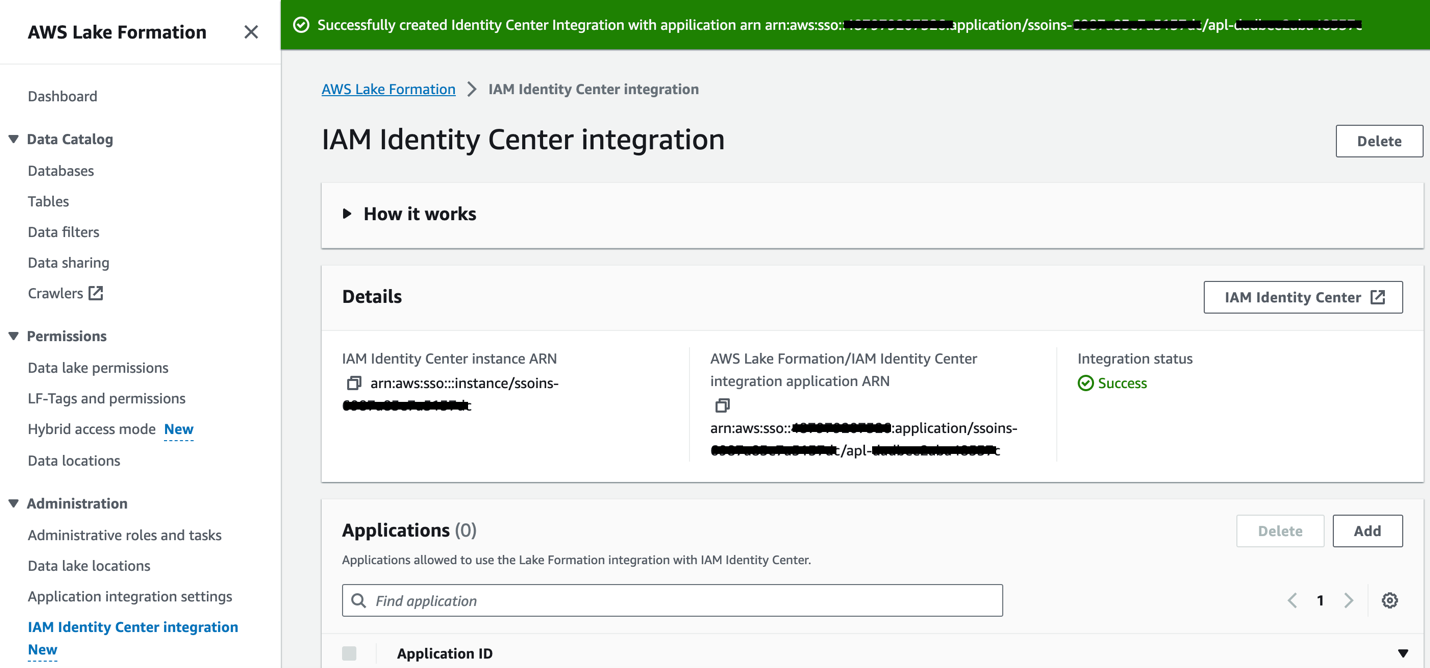Click the Find application search field
Viewport: 1430px width, 668px height.
click(x=680, y=601)
